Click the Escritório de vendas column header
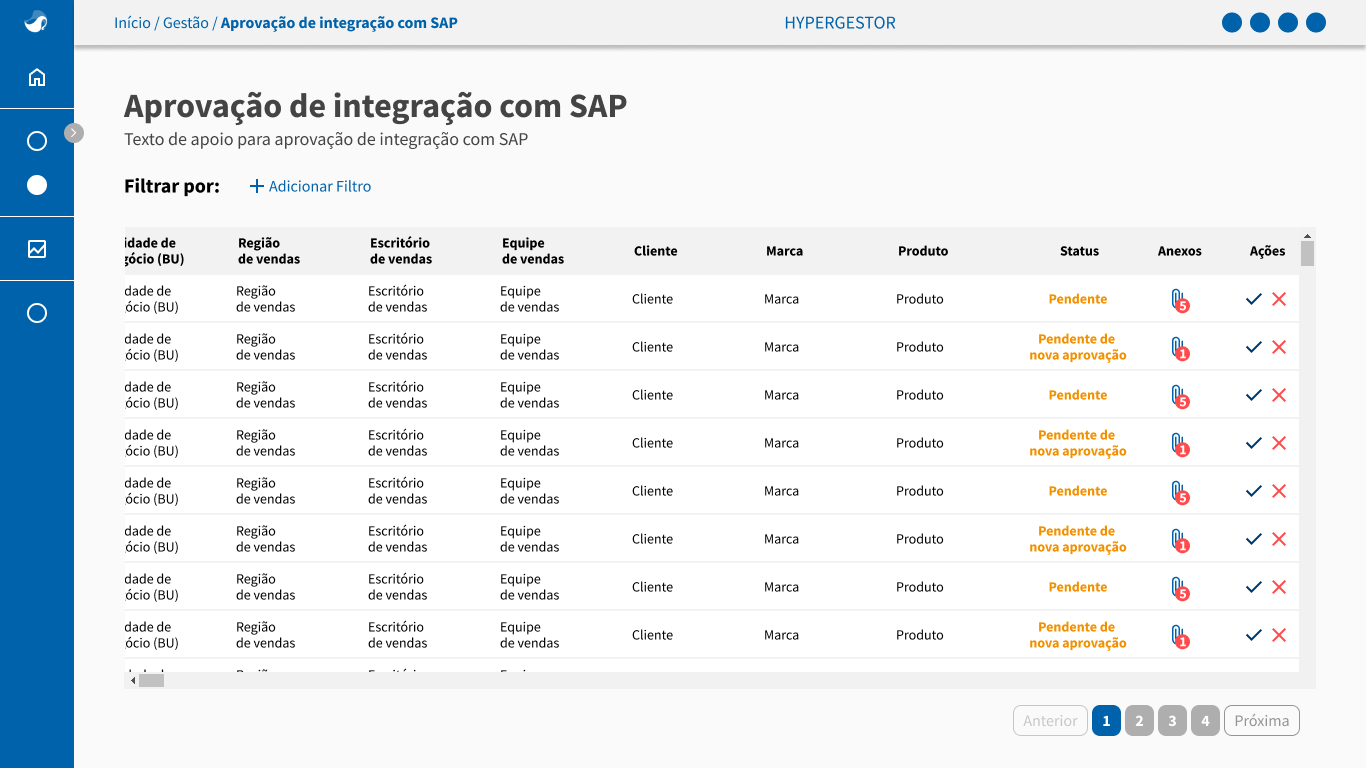The height and width of the screenshot is (768, 1366). (x=401, y=251)
